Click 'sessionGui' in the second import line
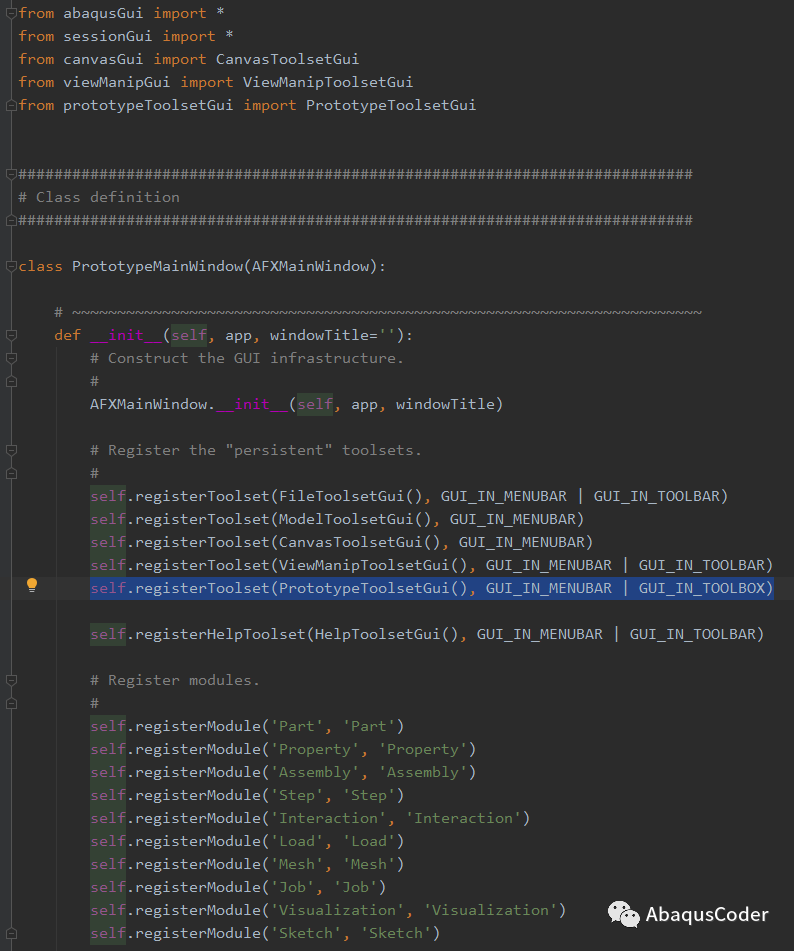The image size is (794, 951). pyautogui.click(x=107, y=36)
